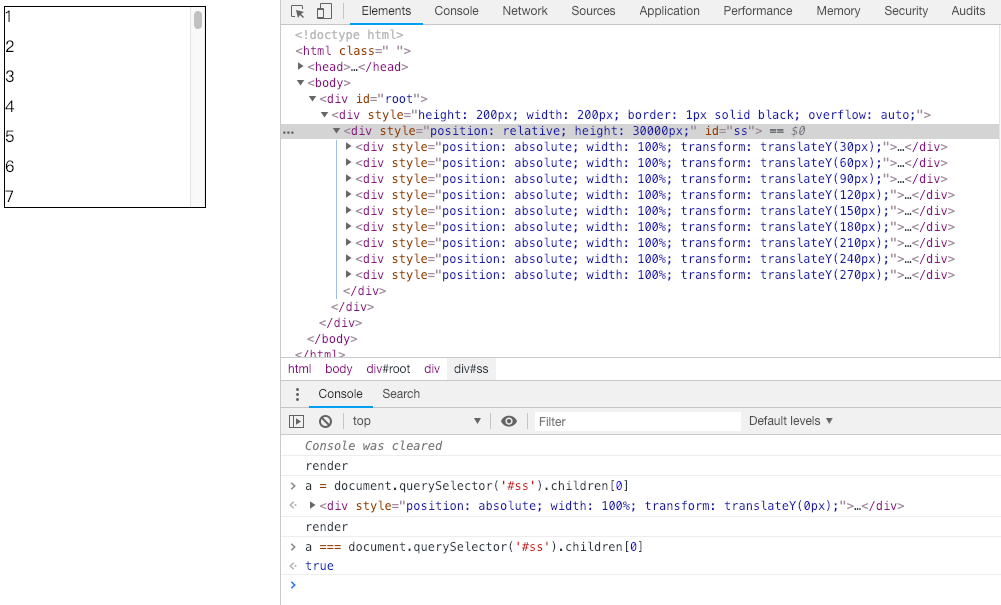Clear console with the ban icon
The image size is (1001, 605).
(x=326, y=421)
